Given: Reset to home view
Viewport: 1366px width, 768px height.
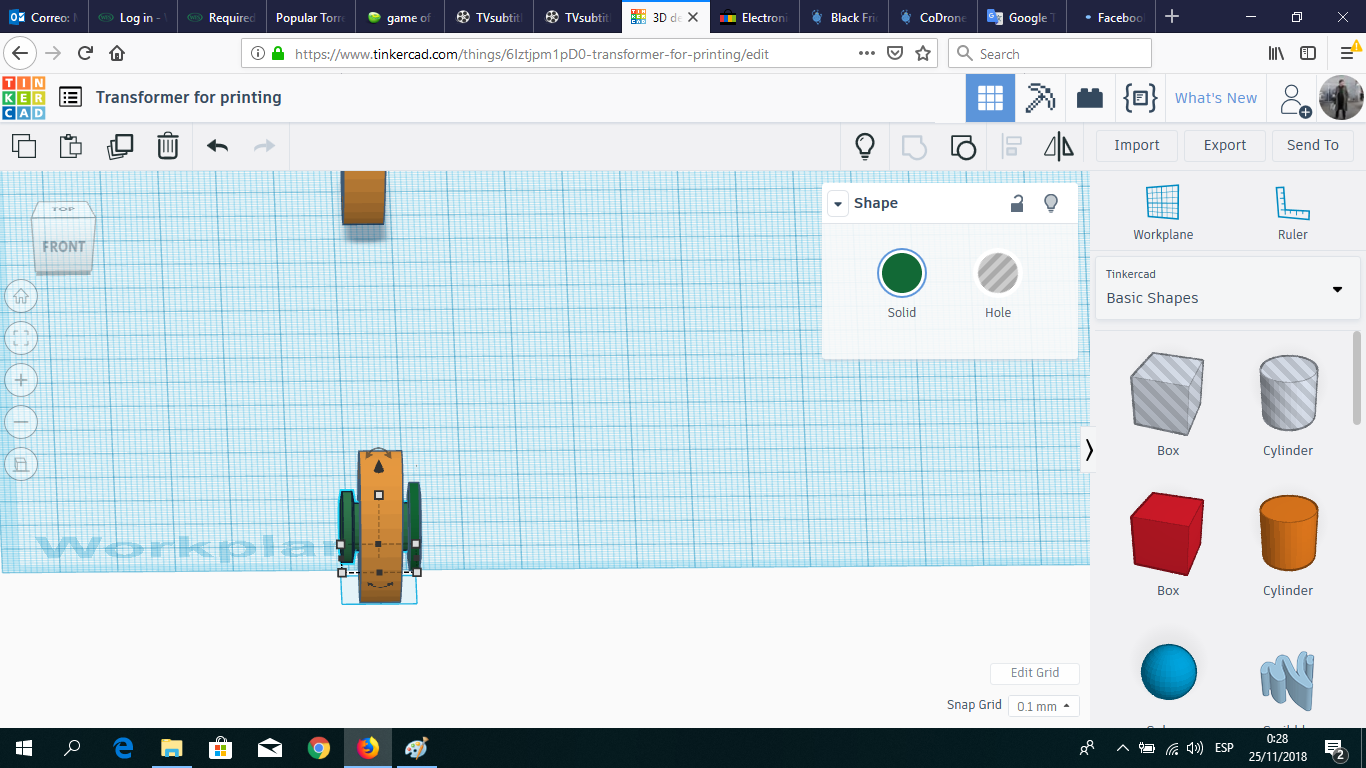Looking at the screenshot, I should (x=21, y=296).
